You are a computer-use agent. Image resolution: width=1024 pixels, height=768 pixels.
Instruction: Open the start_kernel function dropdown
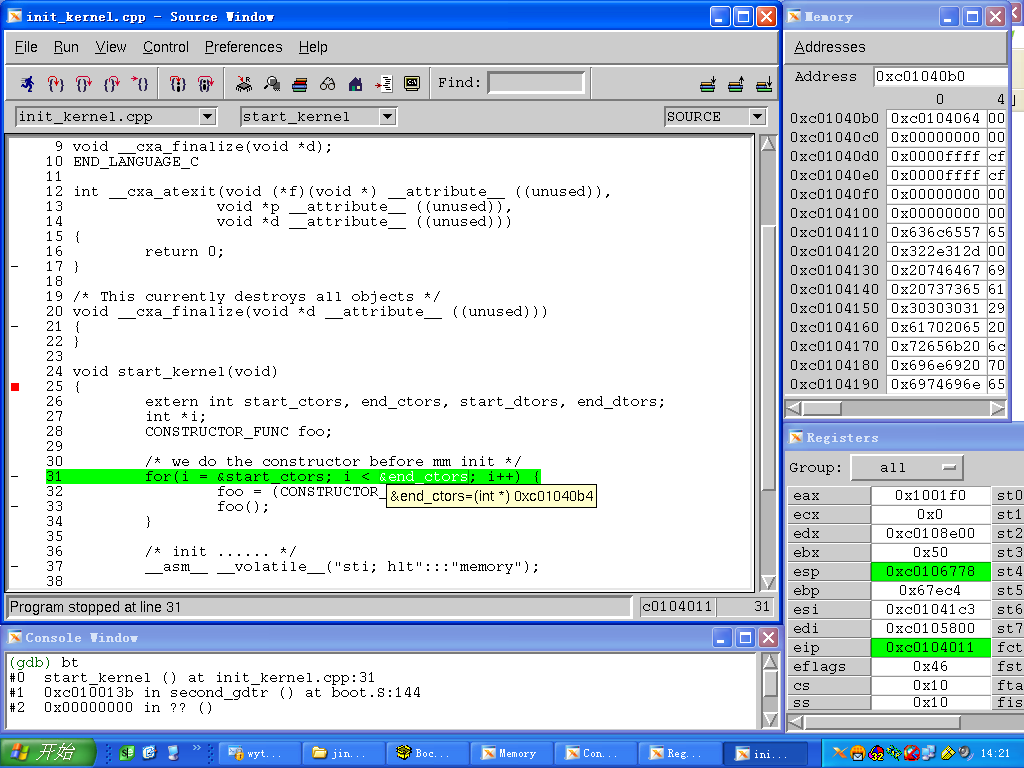coord(387,117)
